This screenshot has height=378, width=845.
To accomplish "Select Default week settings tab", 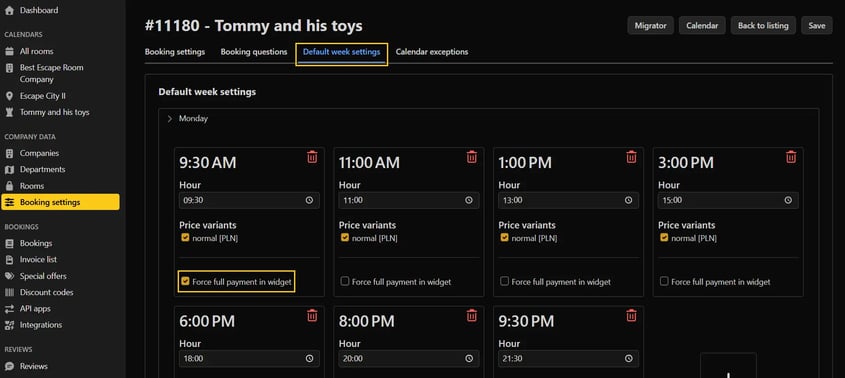I will point(342,52).
